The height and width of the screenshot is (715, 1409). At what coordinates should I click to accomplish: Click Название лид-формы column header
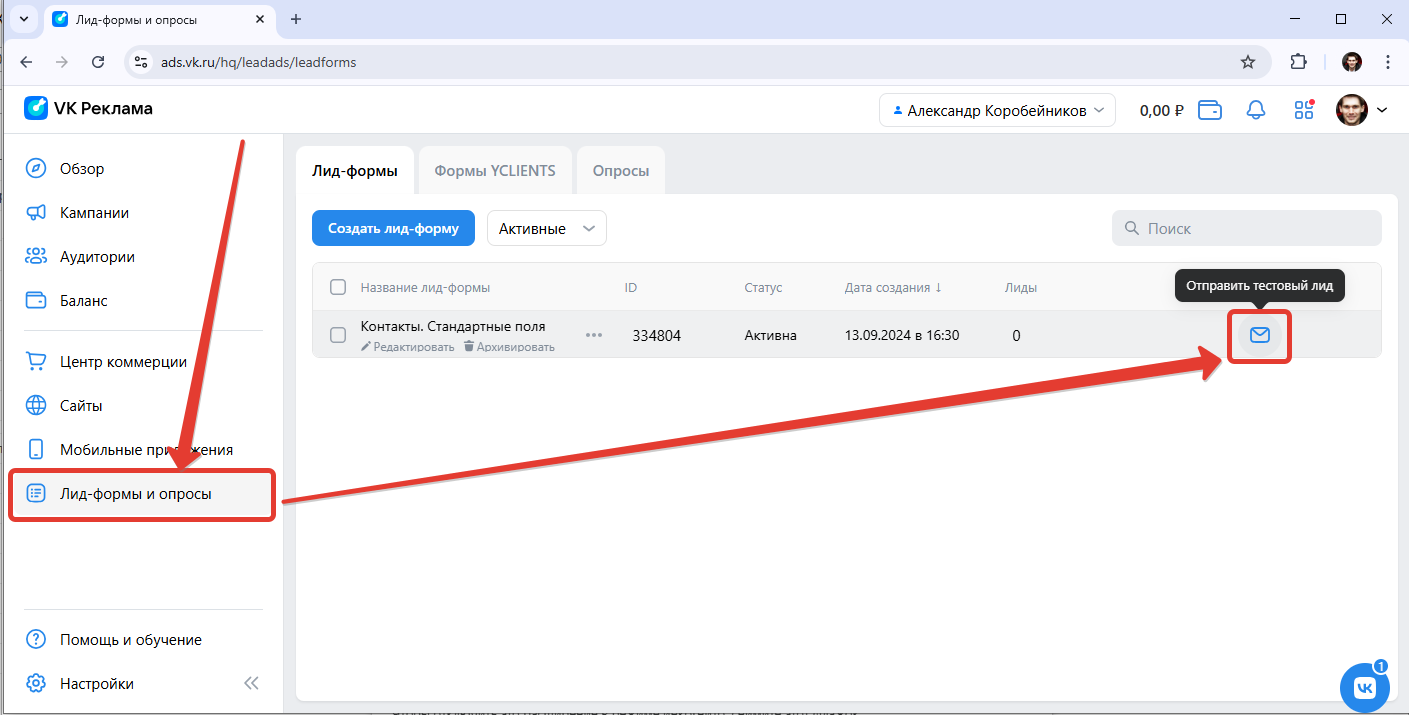(x=425, y=287)
